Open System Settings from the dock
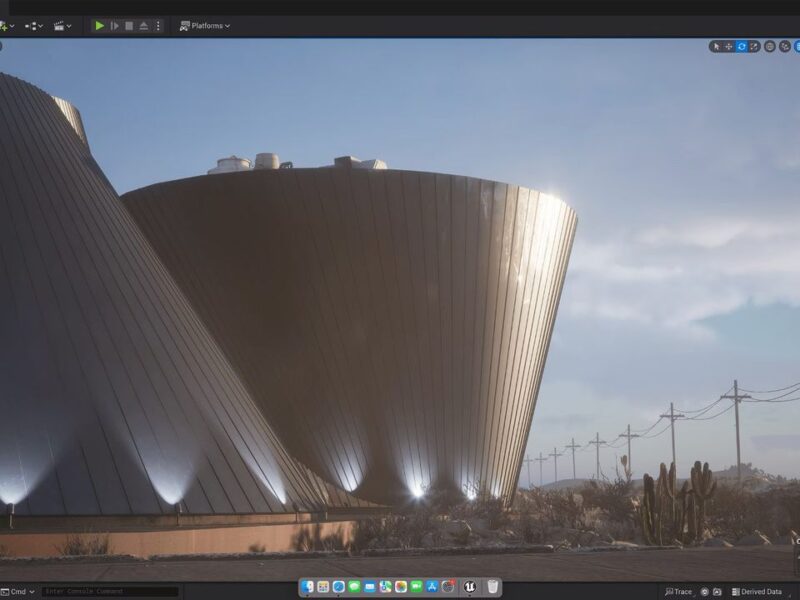 point(448,587)
